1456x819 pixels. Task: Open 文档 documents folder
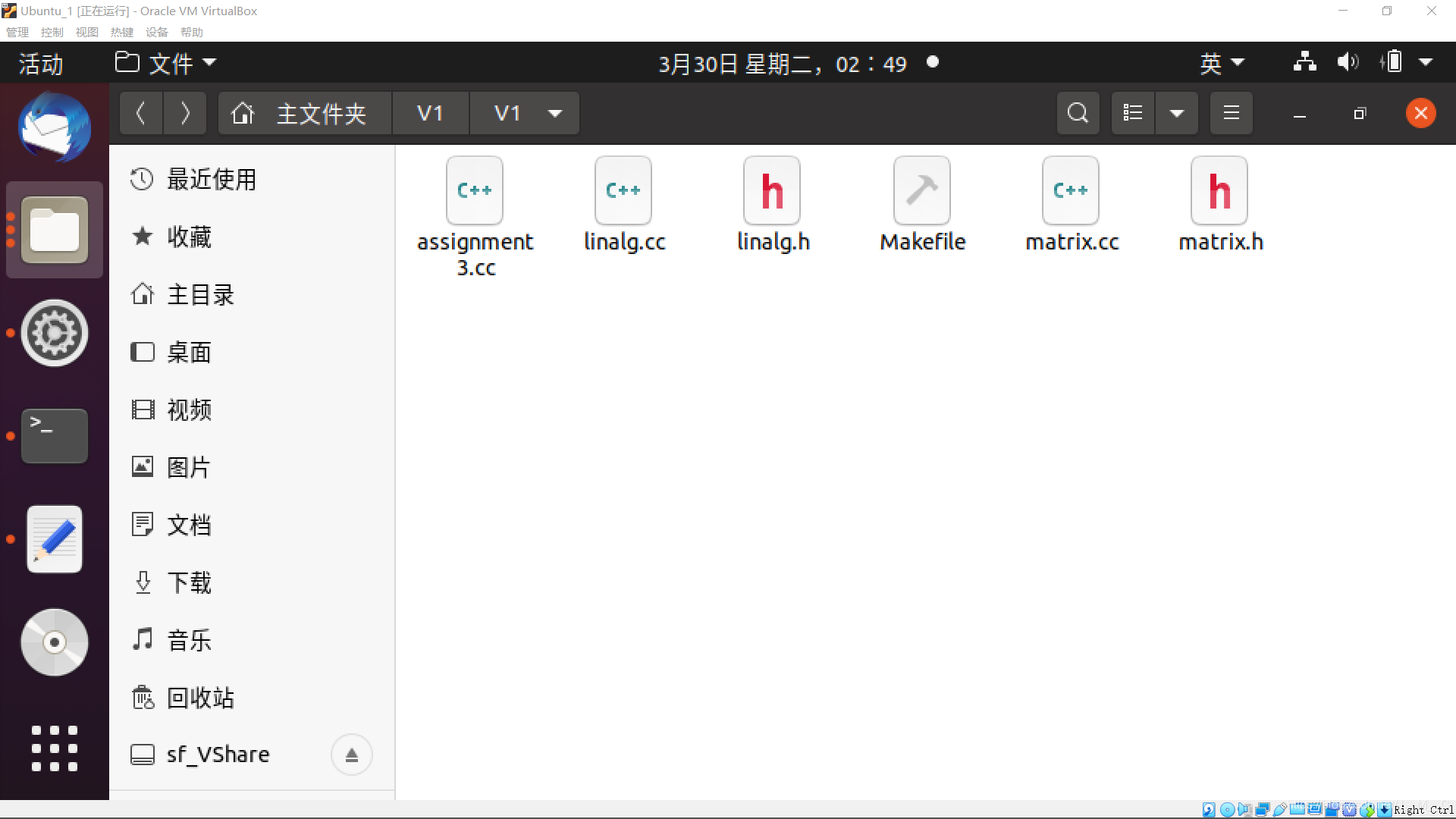(252, 526)
